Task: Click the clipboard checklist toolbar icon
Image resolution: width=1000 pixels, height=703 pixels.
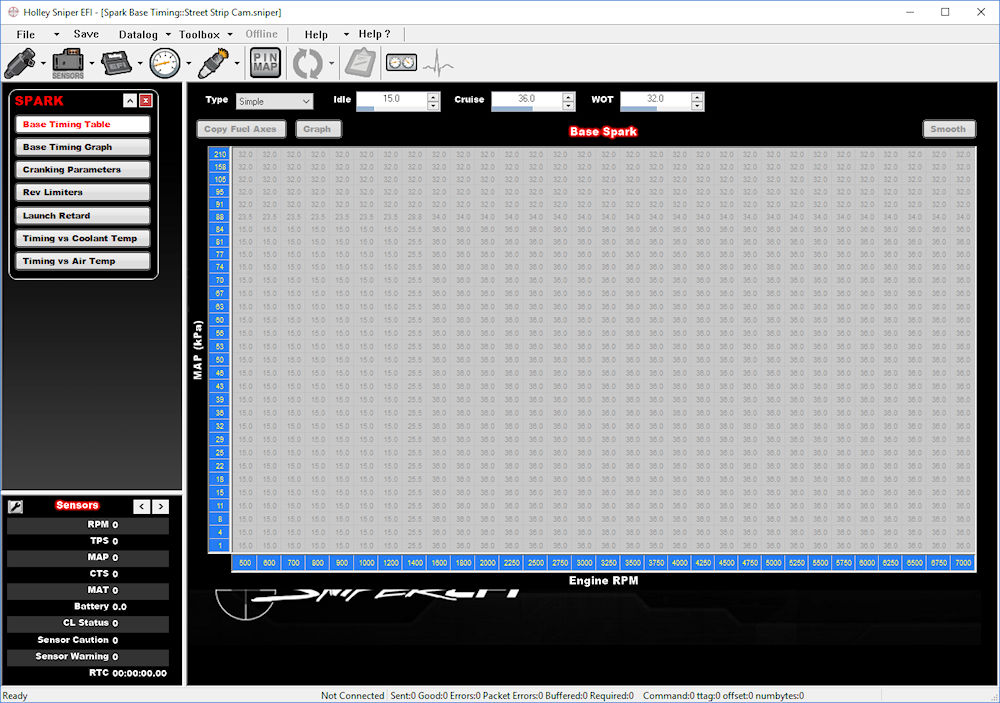Action: click(x=360, y=63)
